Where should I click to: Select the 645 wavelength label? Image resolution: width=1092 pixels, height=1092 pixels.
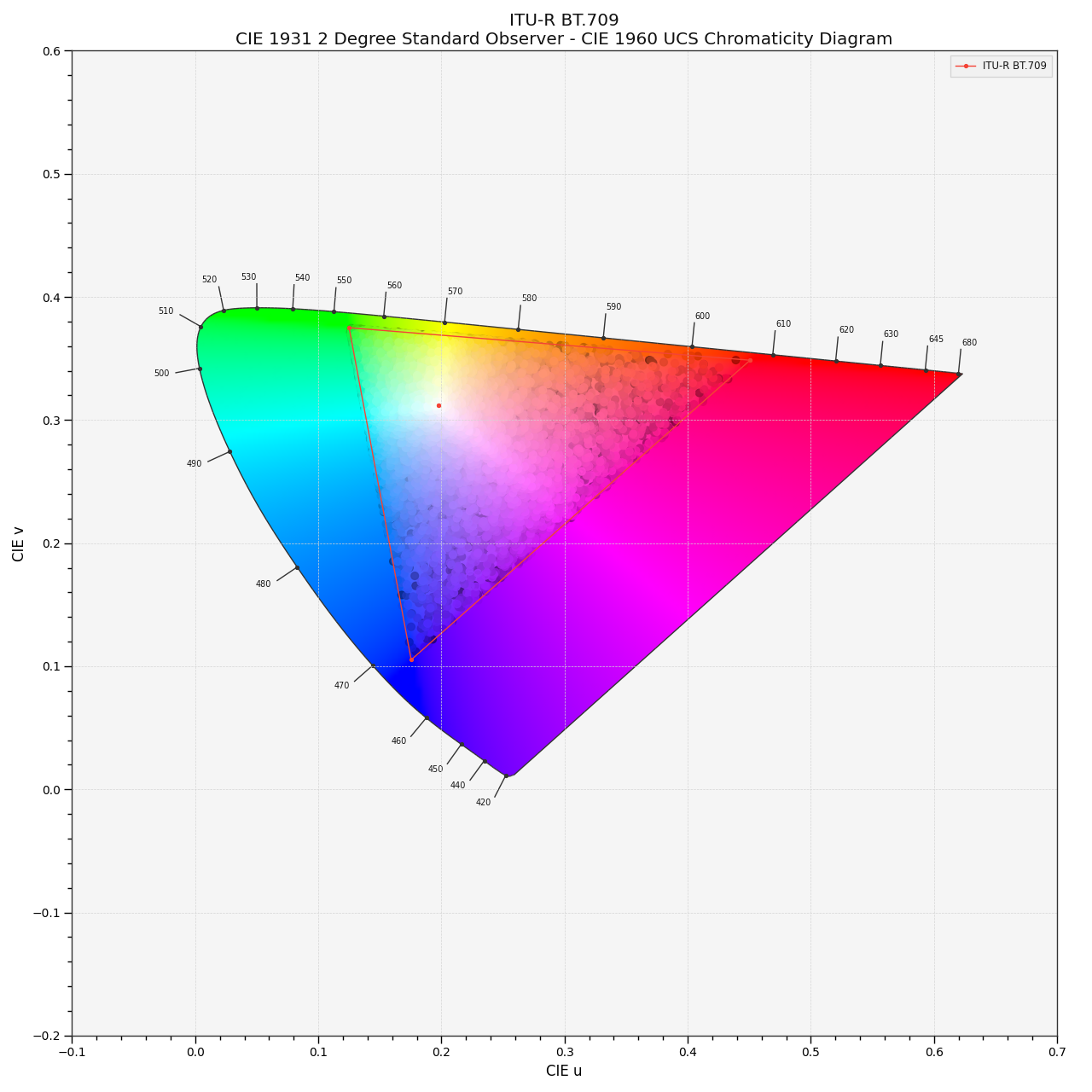pos(936,340)
